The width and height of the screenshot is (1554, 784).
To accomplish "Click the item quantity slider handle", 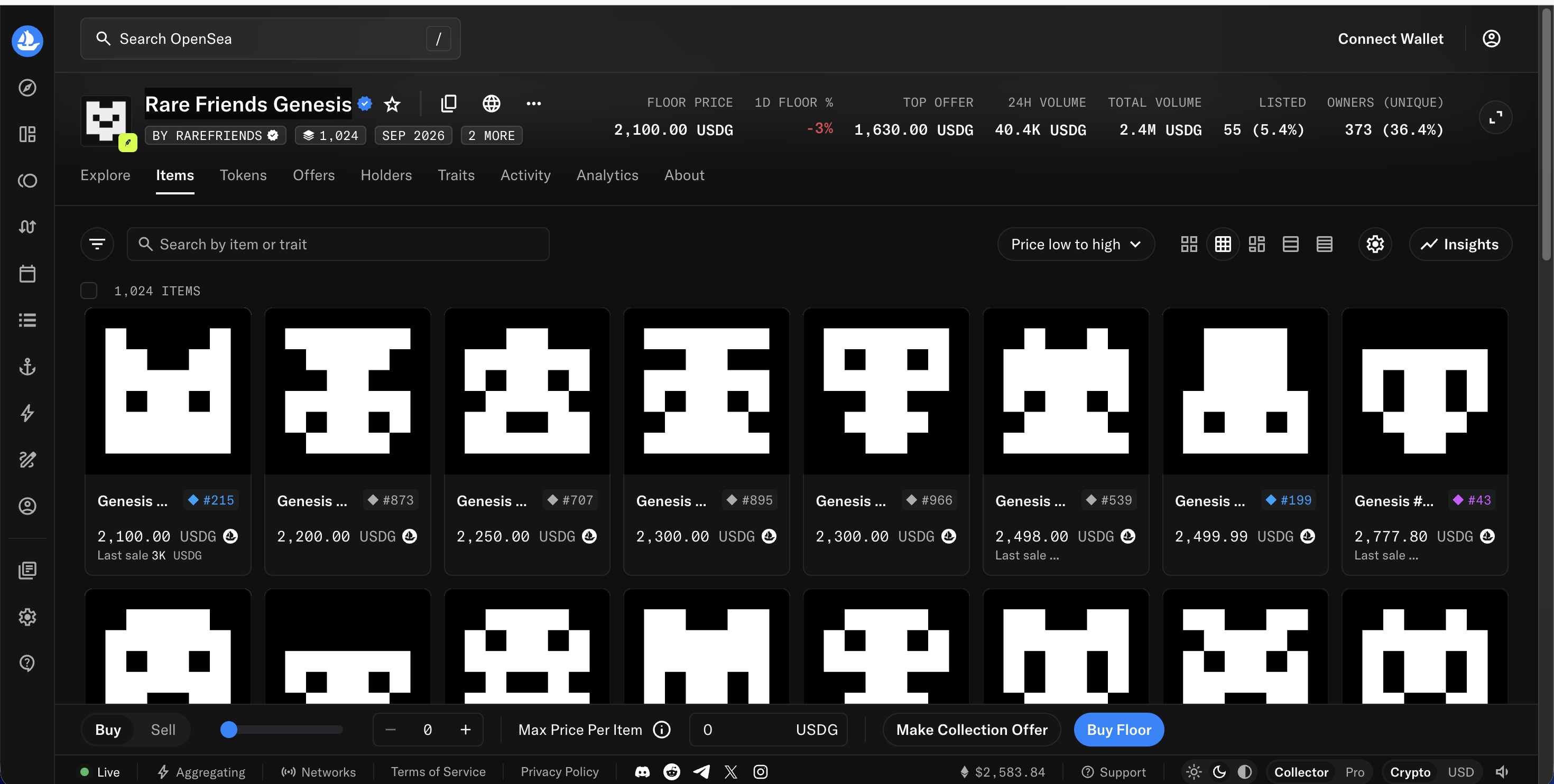I will click(229, 730).
